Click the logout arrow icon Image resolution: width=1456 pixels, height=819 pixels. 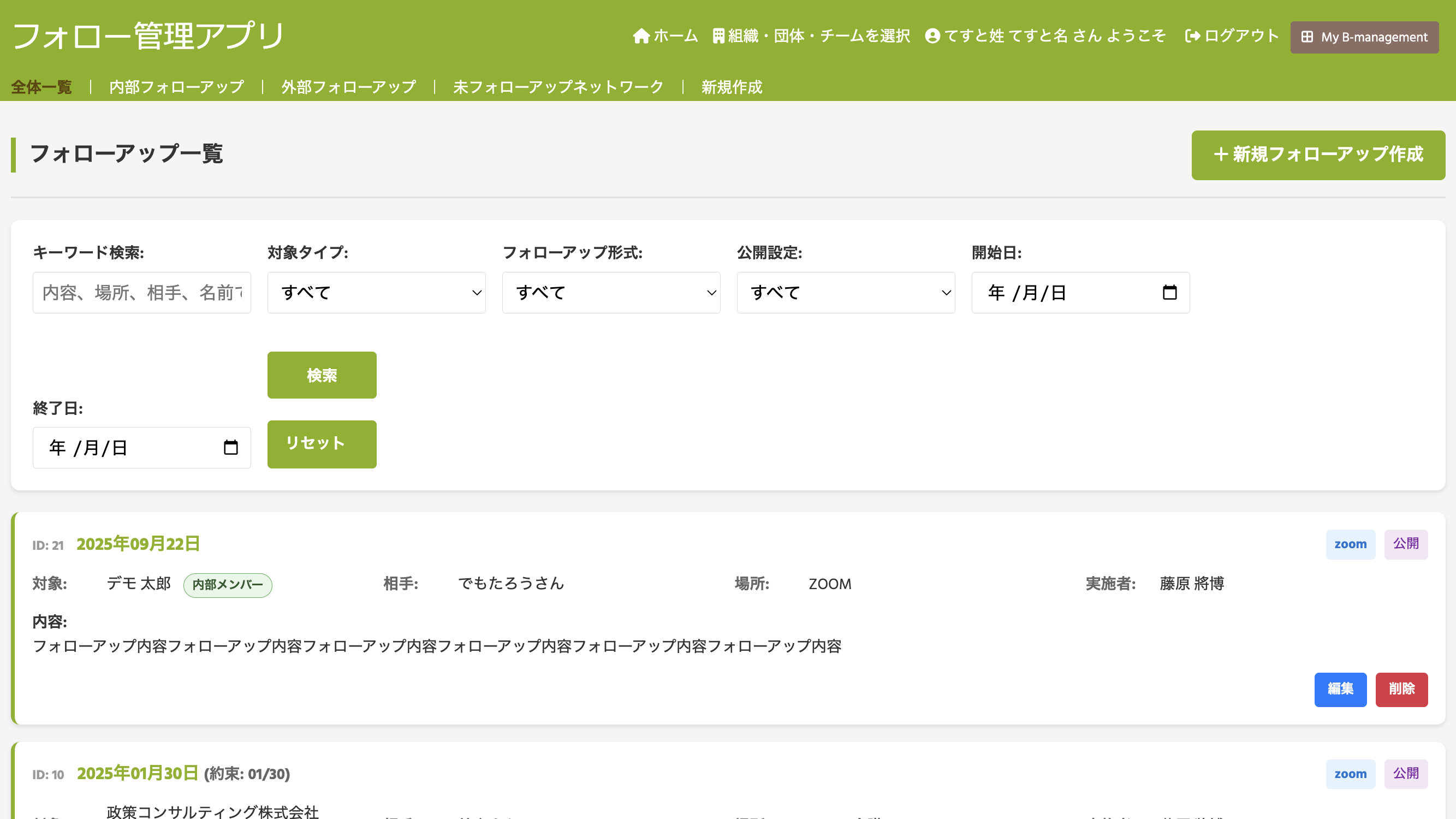[x=1193, y=36]
